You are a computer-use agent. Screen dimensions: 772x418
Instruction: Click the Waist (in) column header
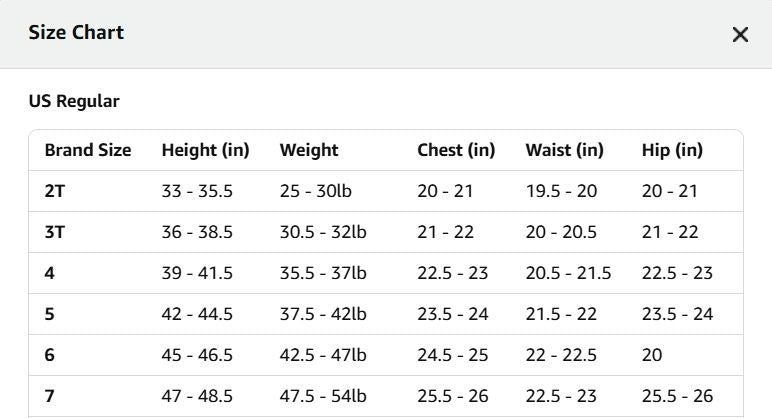point(564,150)
